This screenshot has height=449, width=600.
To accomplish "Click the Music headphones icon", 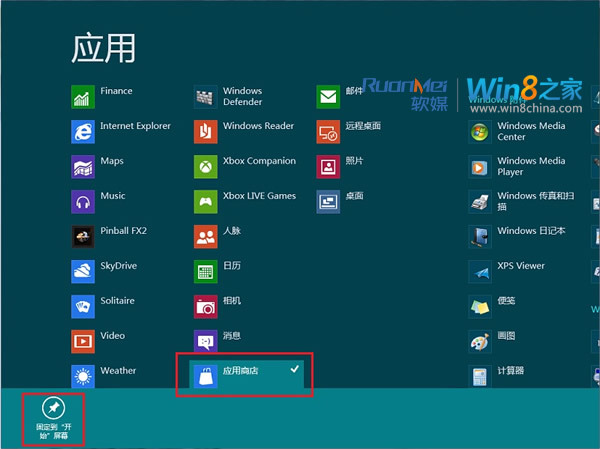I will (83, 201).
